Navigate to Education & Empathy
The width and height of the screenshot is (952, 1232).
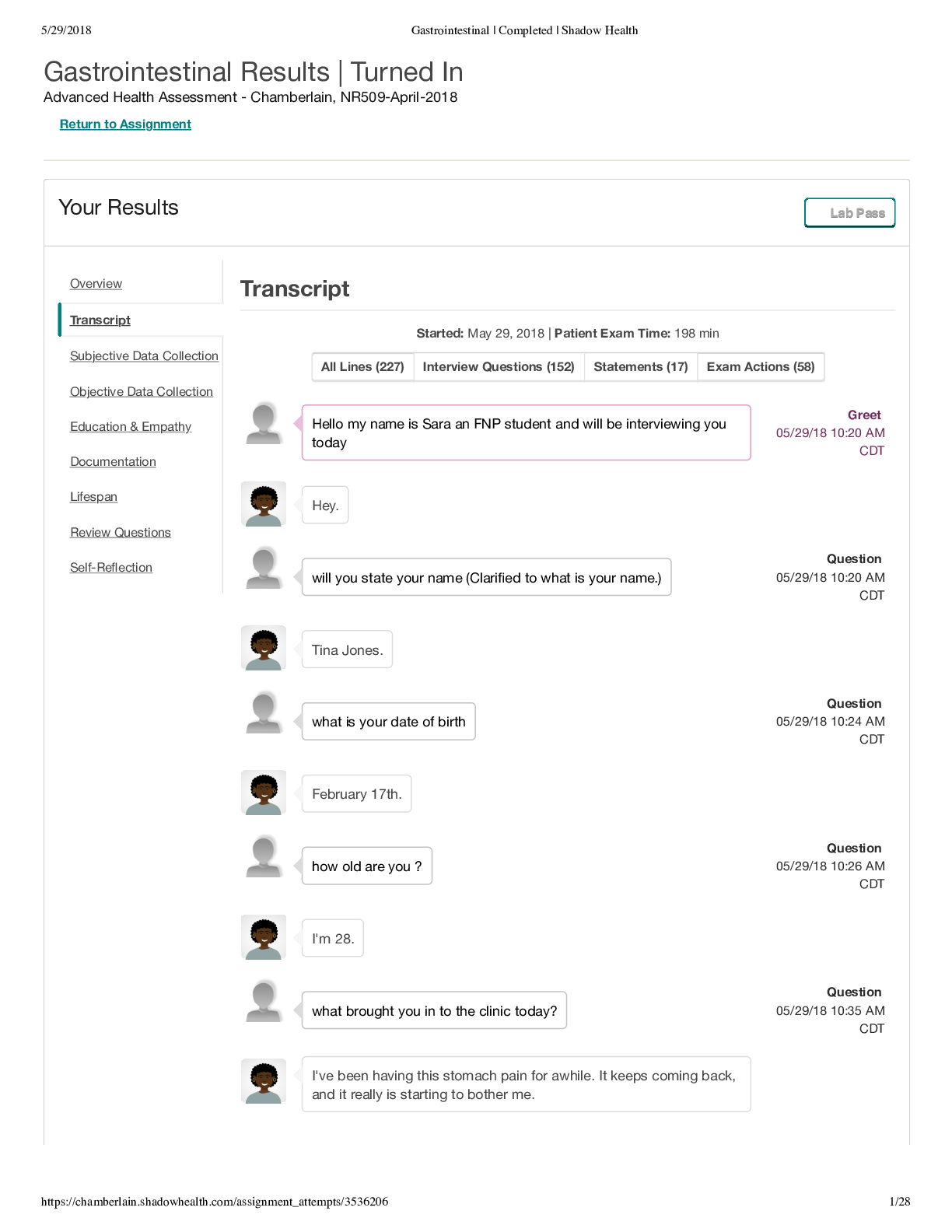tap(131, 427)
